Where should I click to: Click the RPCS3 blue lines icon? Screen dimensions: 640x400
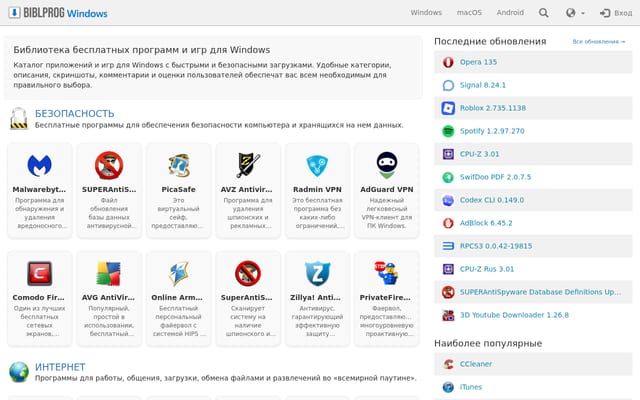click(x=448, y=246)
